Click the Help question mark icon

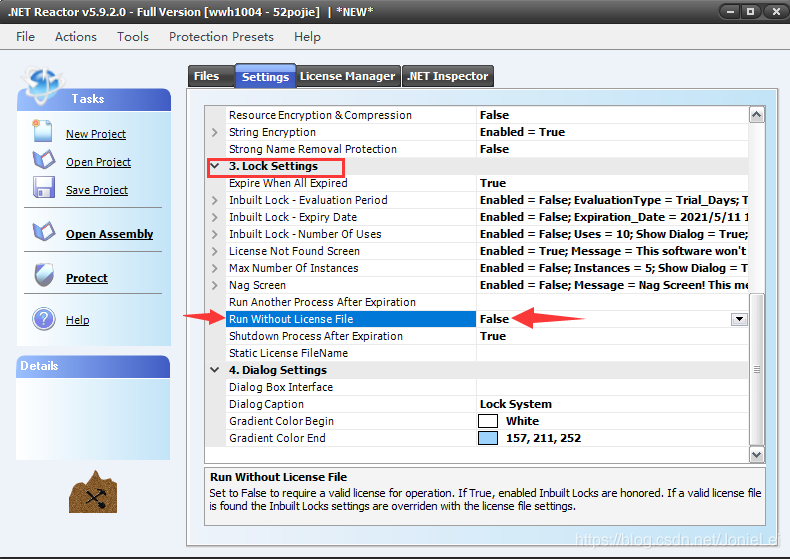pyautogui.click(x=44, y=319)
